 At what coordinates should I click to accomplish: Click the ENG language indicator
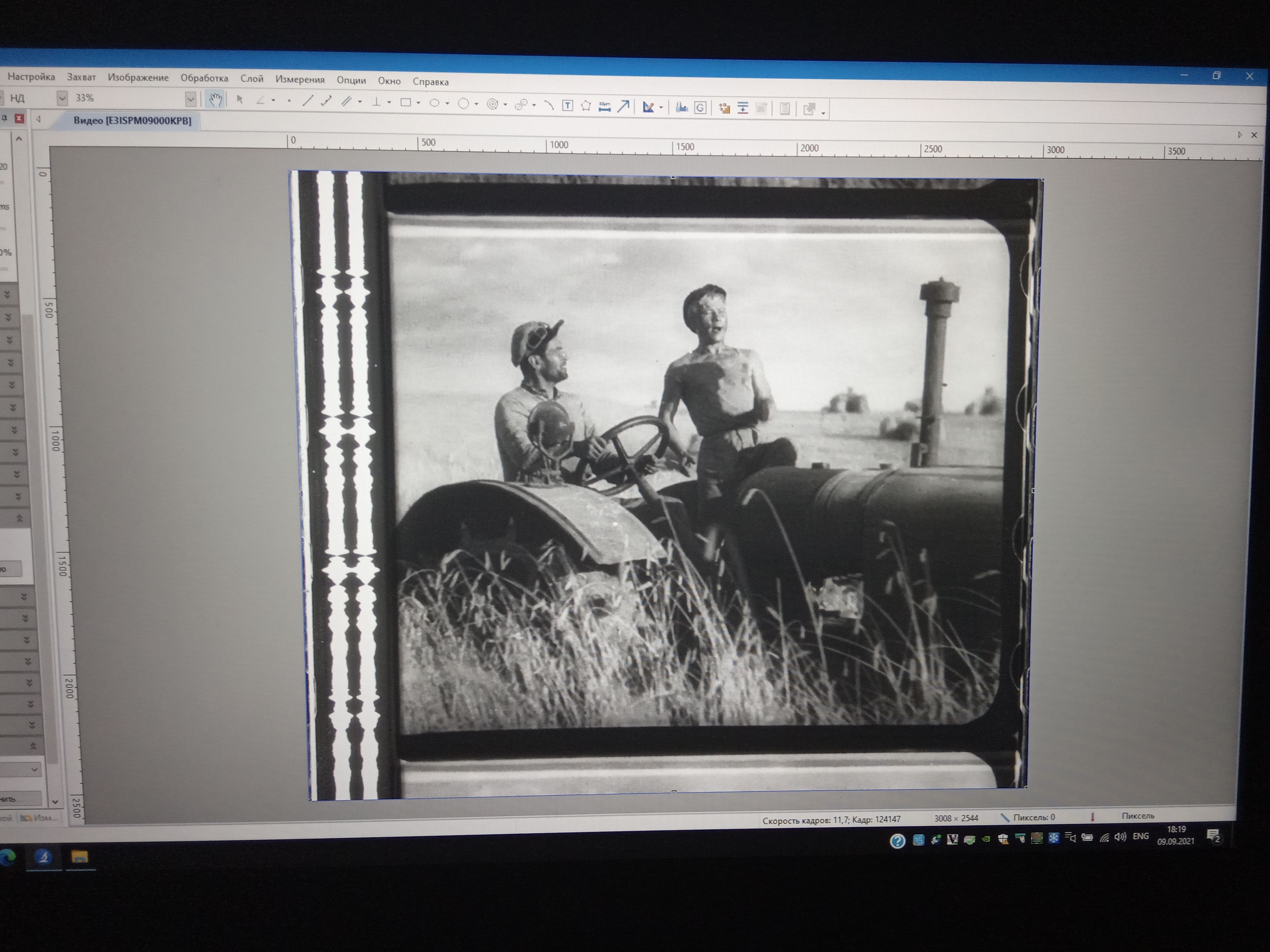click(1140, 836)
